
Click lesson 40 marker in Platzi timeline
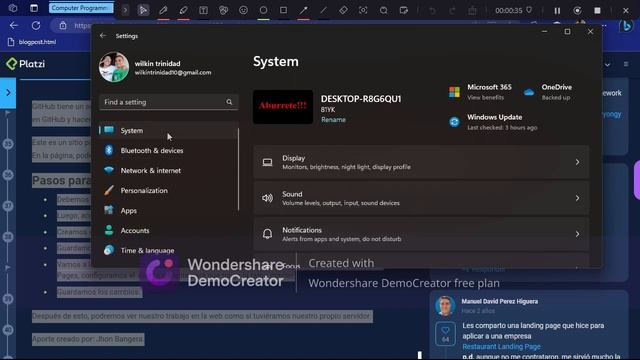(x=8, y=330)
